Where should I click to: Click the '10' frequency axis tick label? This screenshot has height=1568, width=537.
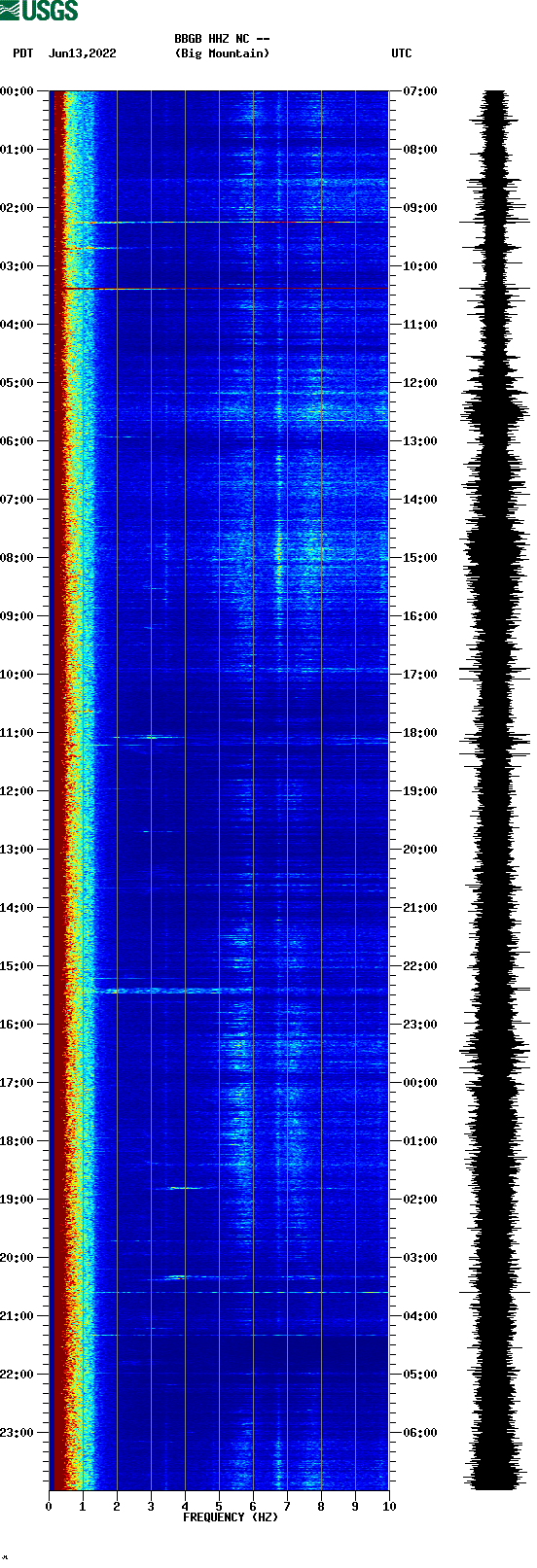point(389,1507)
